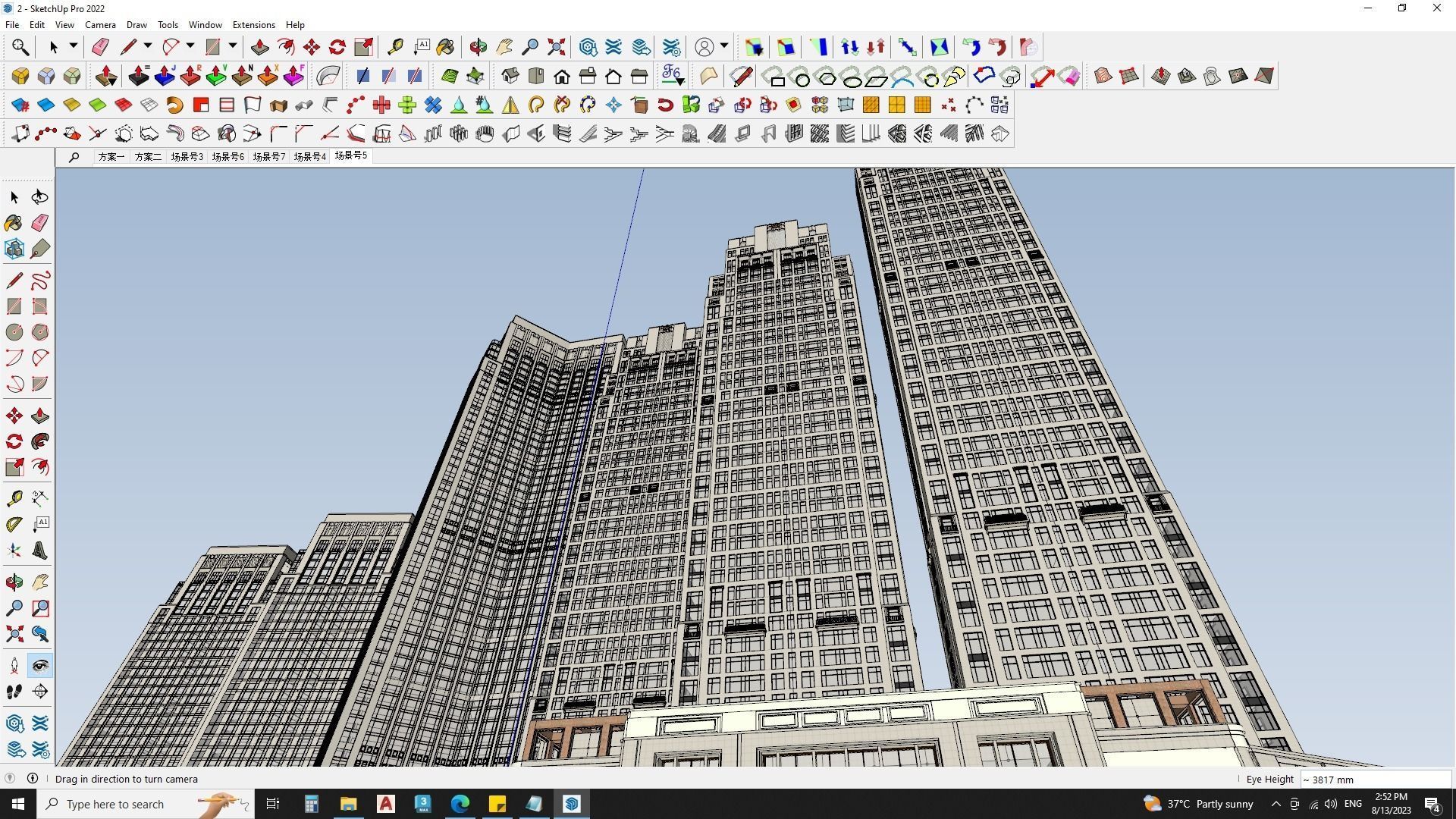
Task: Toggle the Position Camera tool in the left toolbar
Action: [14, 666]
